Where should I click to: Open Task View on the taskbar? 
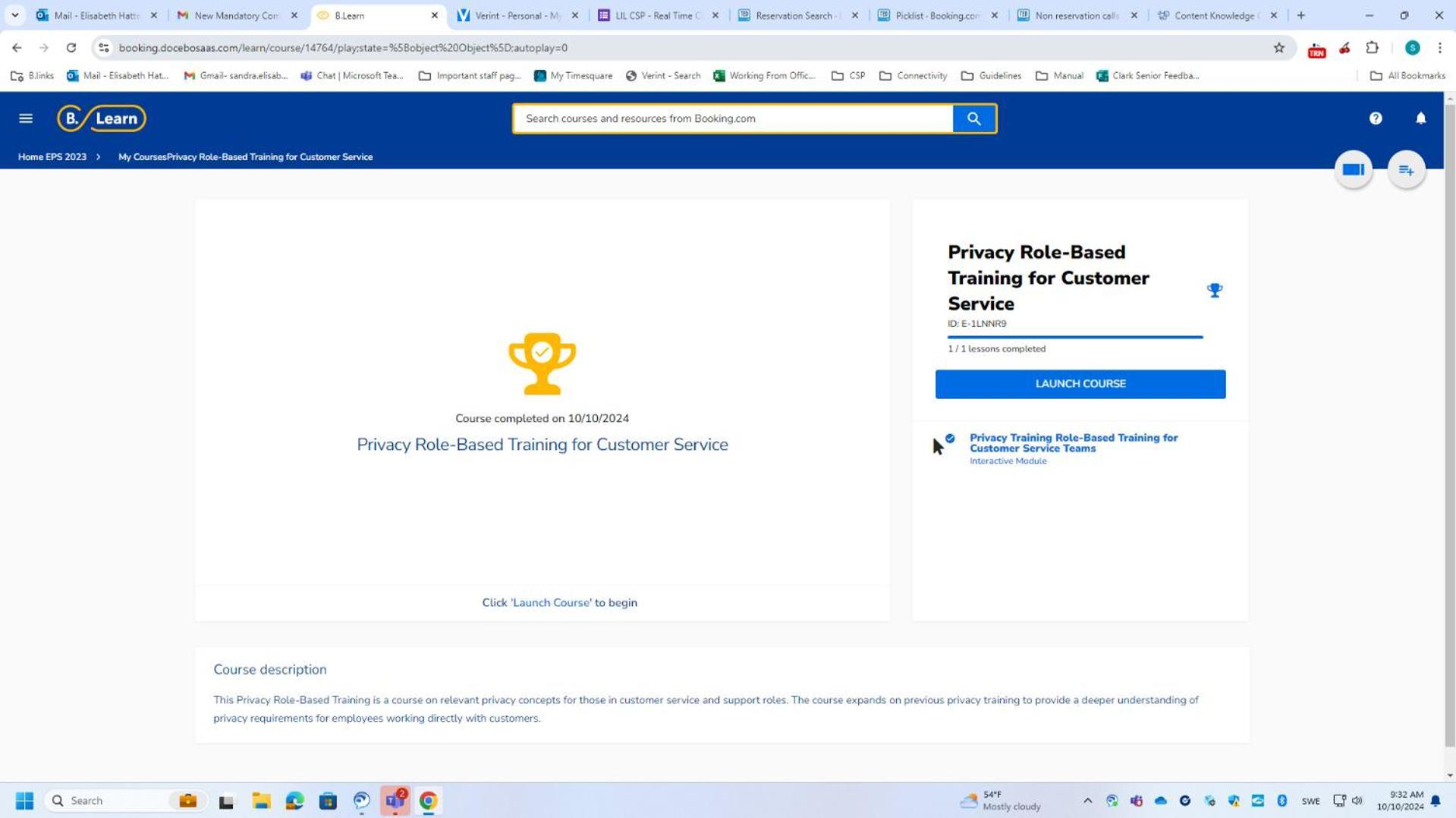pos(226,801)
